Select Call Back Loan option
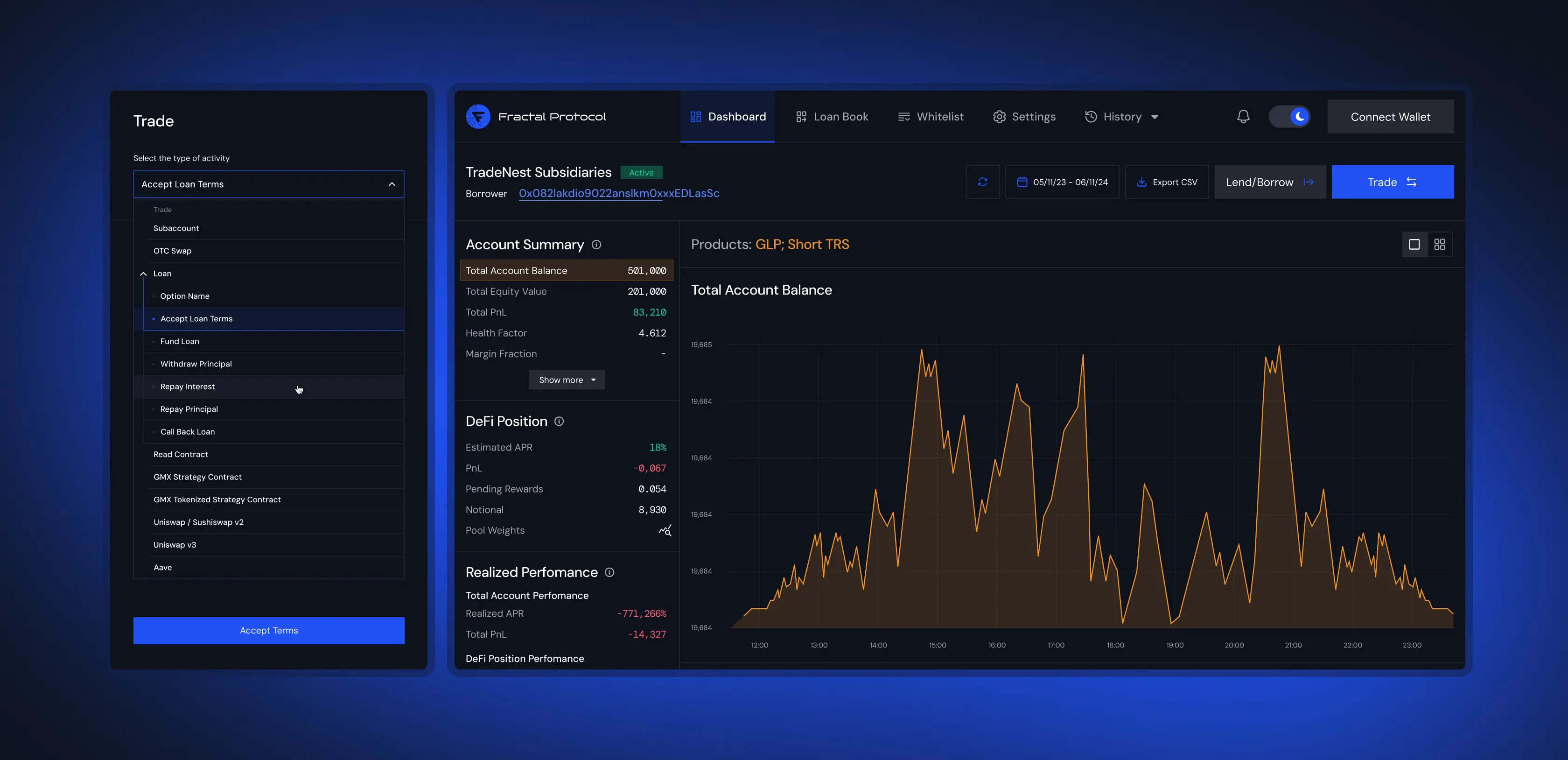This screenshot has height=760, width=1568. (x=273, y=432)
